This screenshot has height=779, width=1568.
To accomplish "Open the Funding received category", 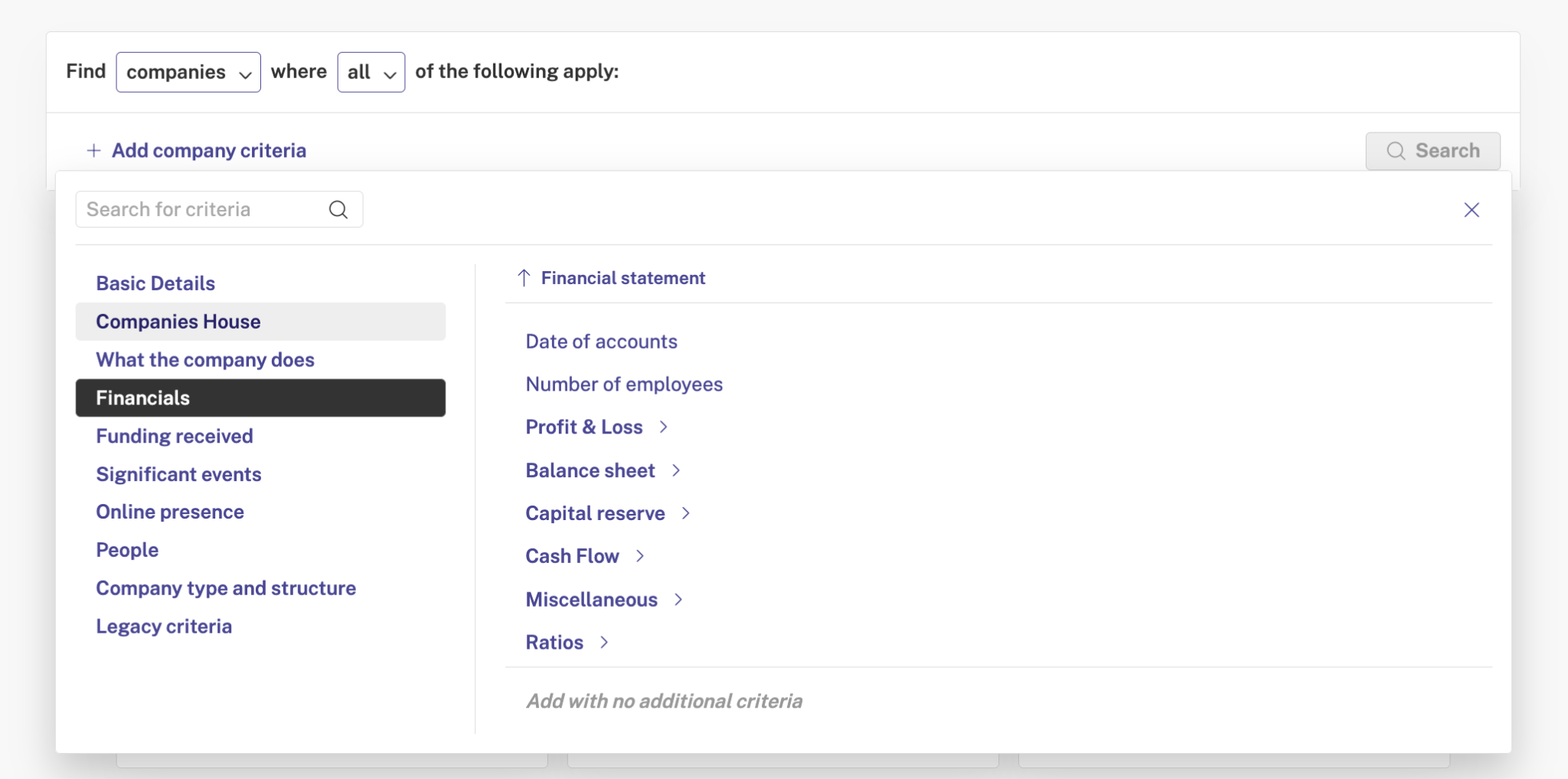I will (x=175, y=436).
